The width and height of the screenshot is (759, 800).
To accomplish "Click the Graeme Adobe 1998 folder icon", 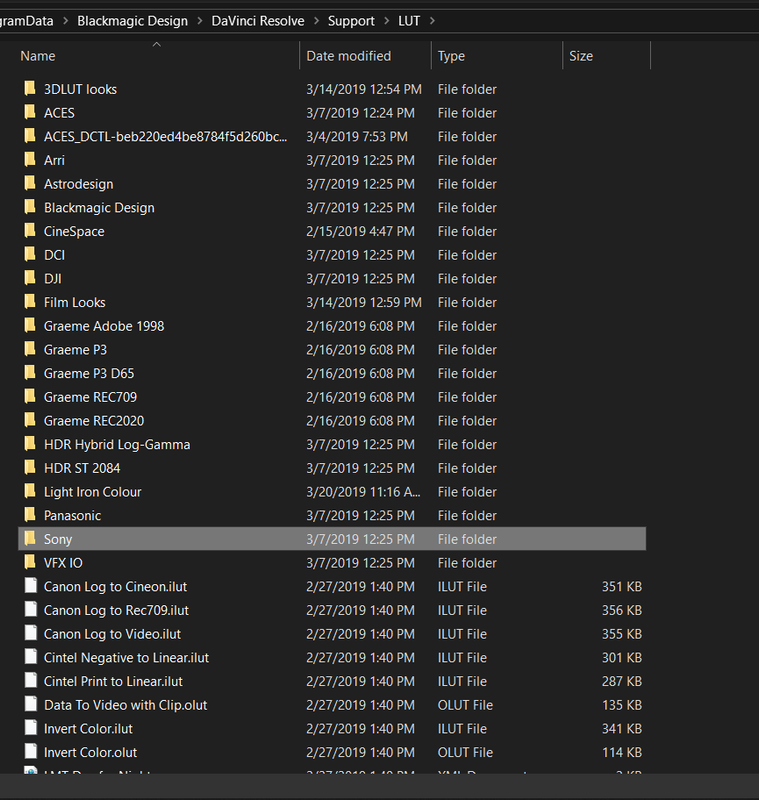I will (30, 326).
